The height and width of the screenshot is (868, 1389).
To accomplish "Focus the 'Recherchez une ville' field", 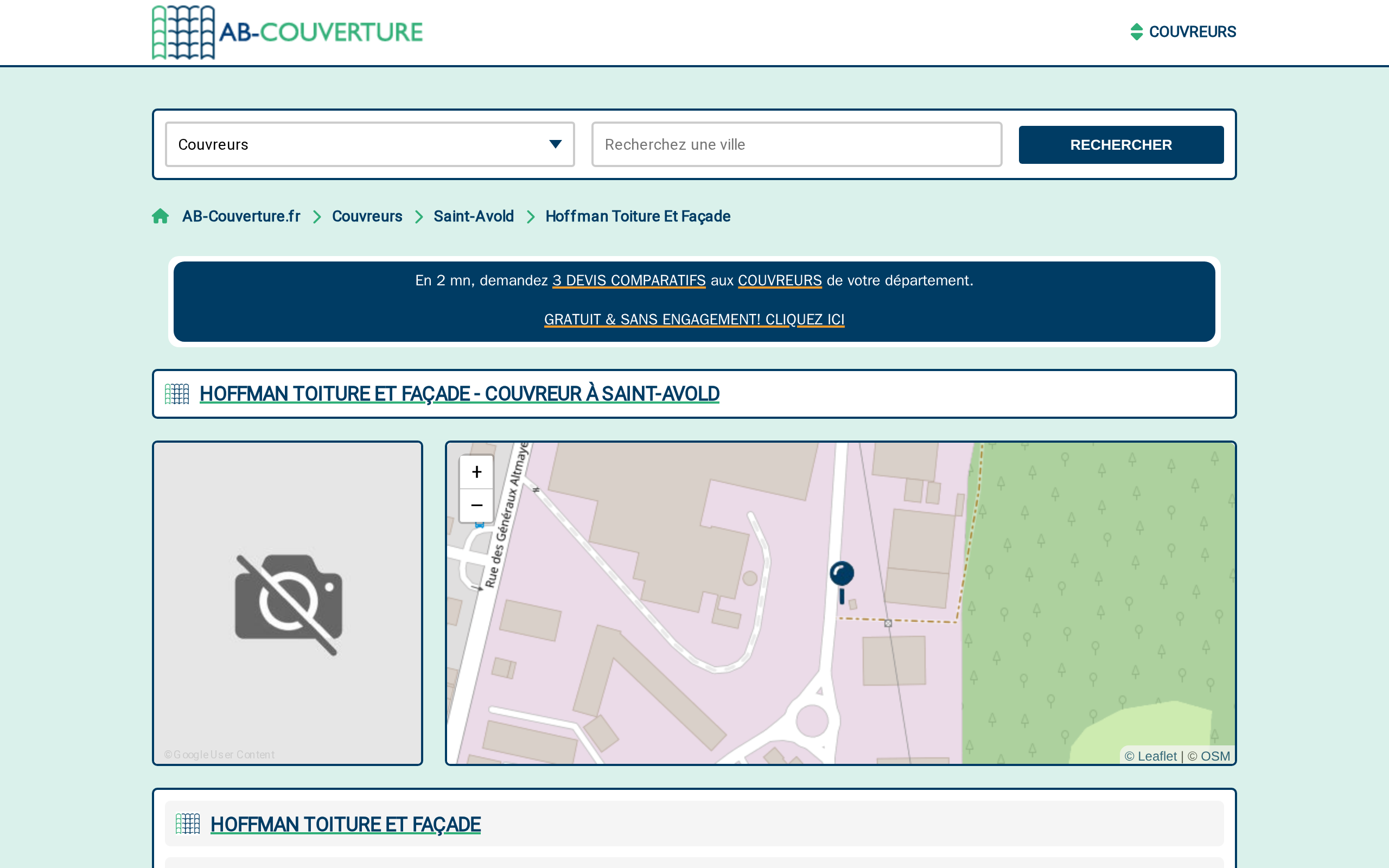I will pyautogui.click(x=797, y=144).
